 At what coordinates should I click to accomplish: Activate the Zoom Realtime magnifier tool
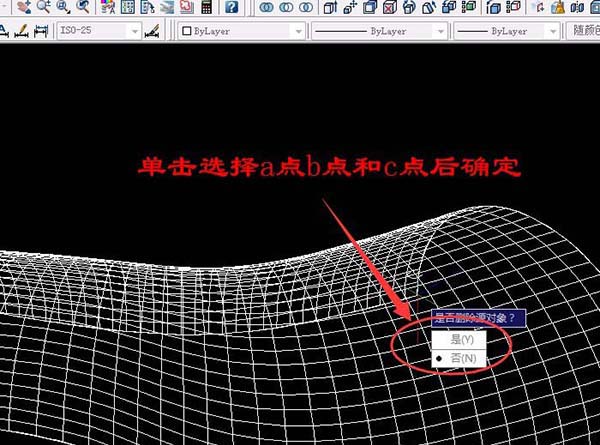pyautogui.click(x=44, y=7)
